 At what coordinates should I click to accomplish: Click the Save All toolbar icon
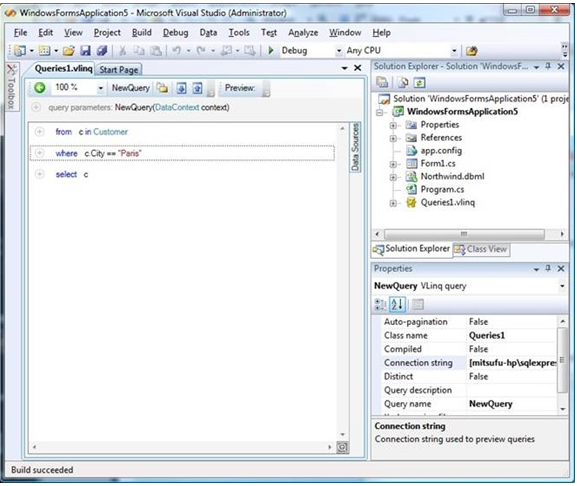tap(102, 50)
